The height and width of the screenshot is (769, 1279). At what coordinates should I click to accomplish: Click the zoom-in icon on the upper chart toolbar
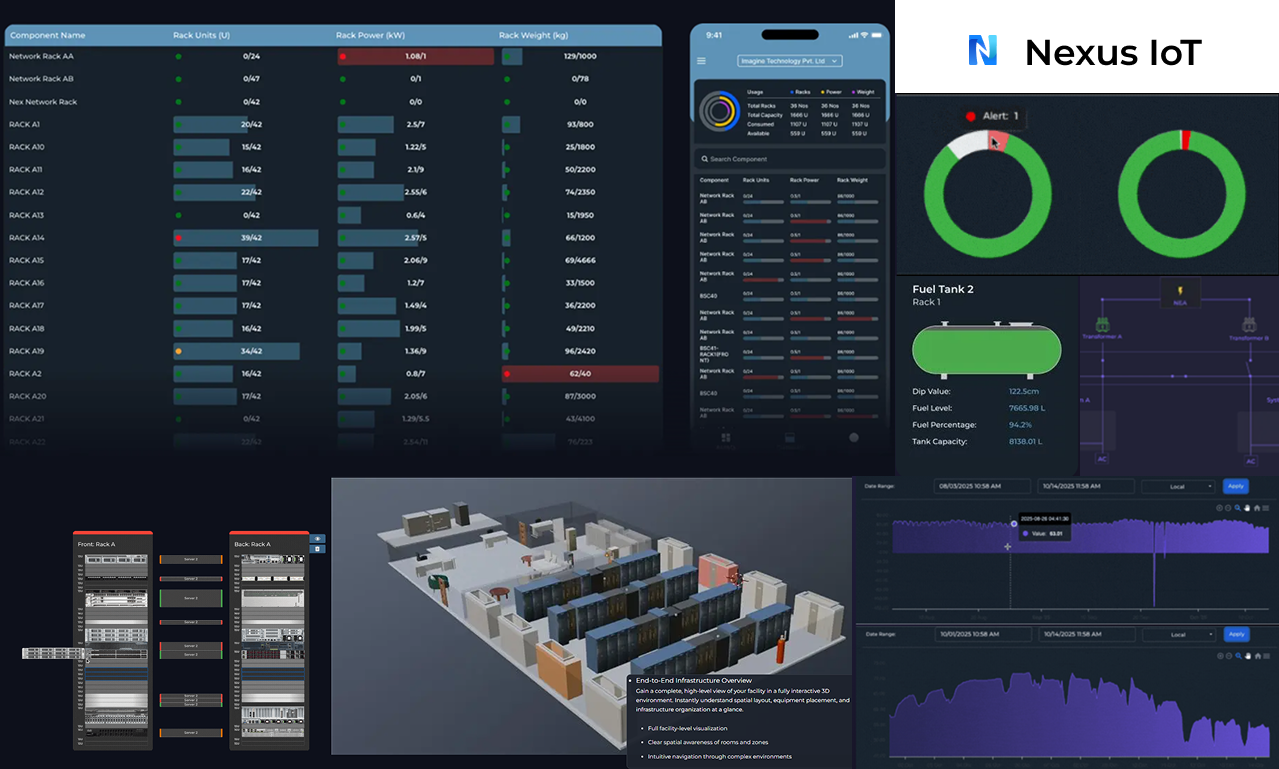coord(1220,508)
